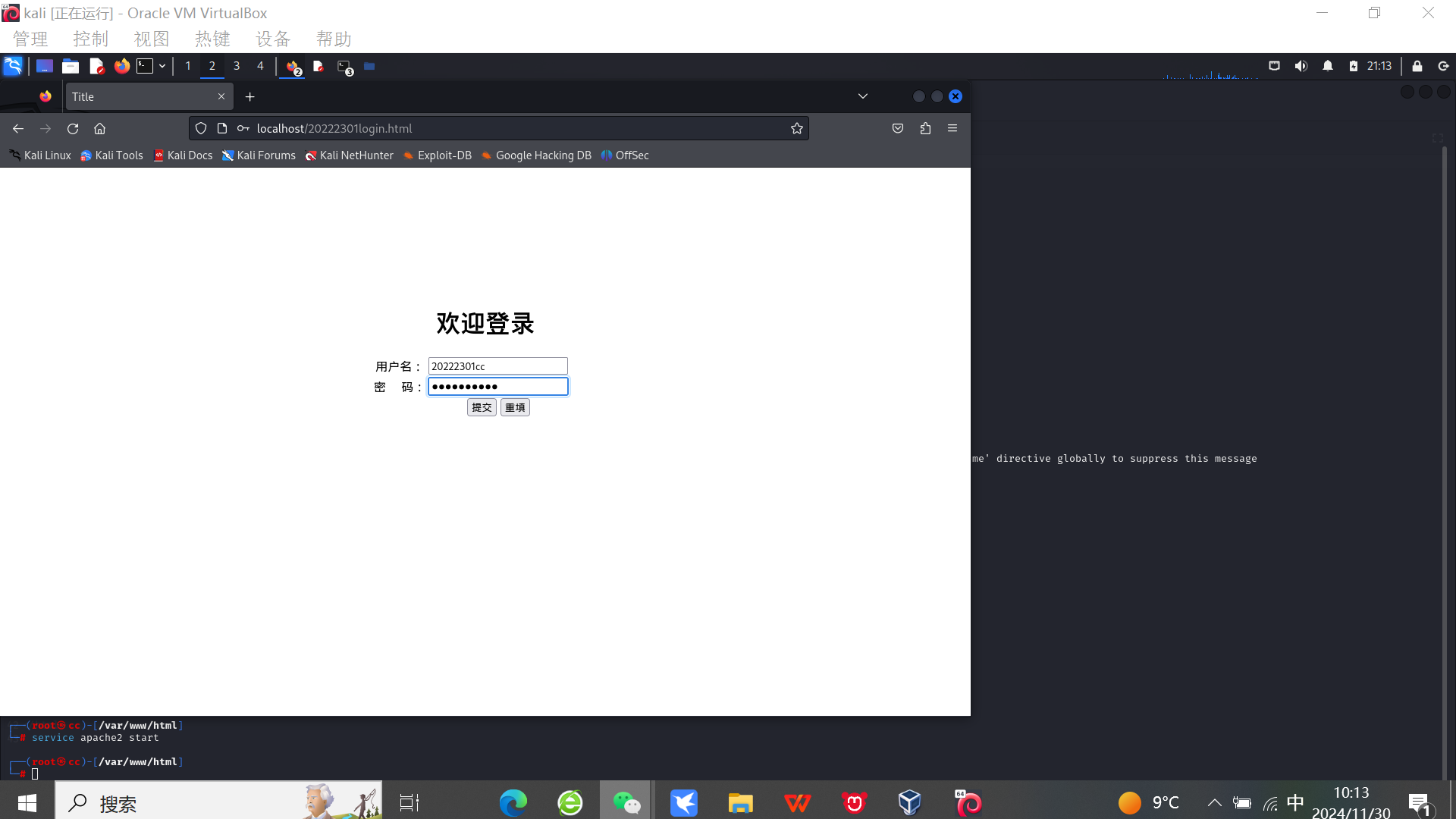Open the Firefox hamburger menu
The image size is (1456, 819).
(x=952, y=129)
